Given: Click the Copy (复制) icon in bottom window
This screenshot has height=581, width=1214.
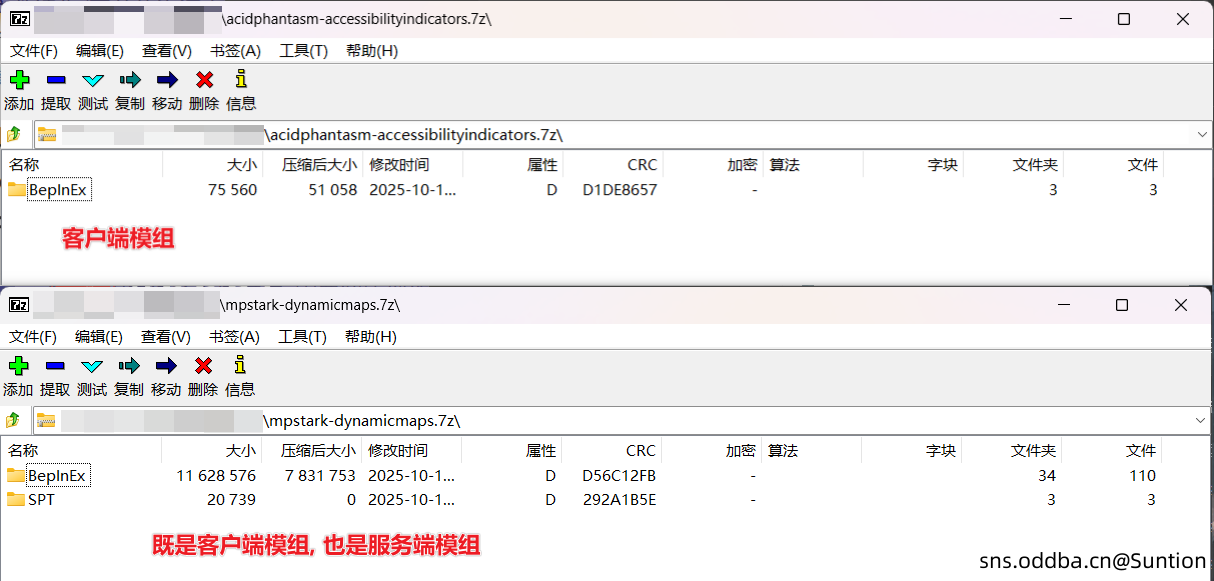Looking at the screenshot, I should [x=129, y=366].
